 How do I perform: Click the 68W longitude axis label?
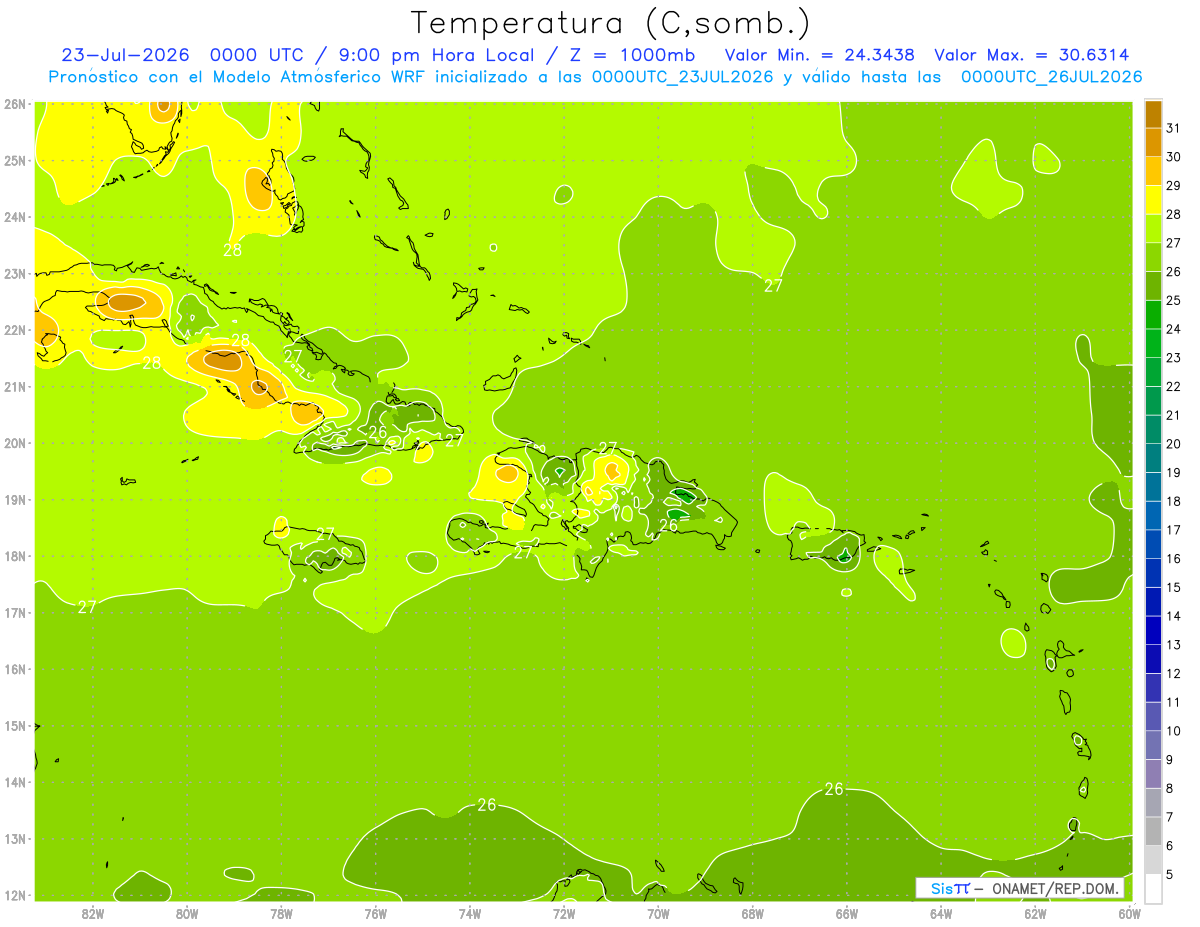pyautogui.click(x=753, y=913)
